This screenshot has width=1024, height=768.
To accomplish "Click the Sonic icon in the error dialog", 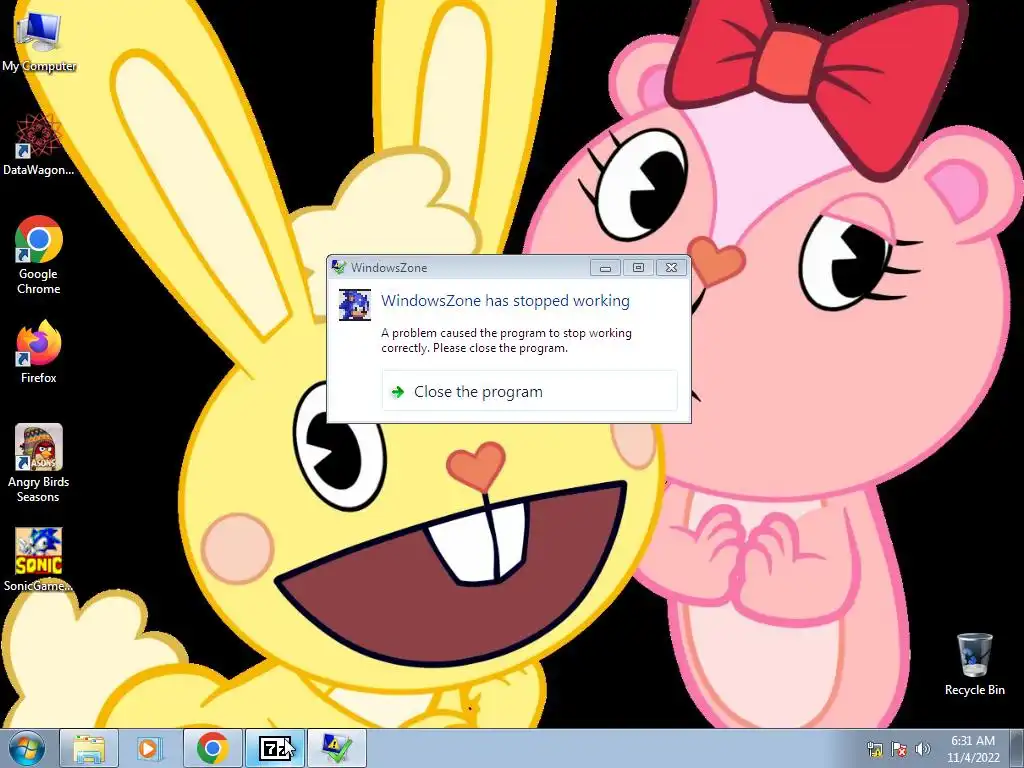I will (355, 305).
